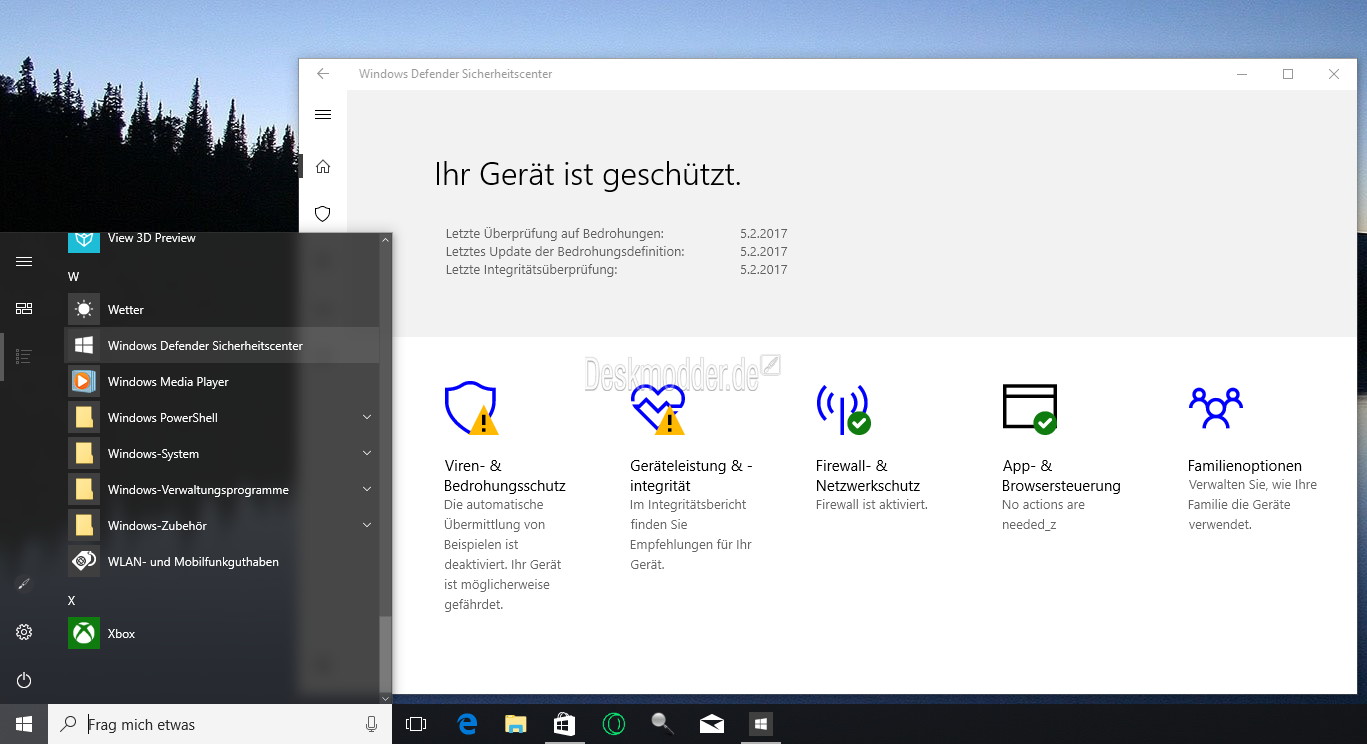
Task: Click the Viren- & Bedrohungsschutz heading
Action: pyautogui.click(x=505, y=476)
